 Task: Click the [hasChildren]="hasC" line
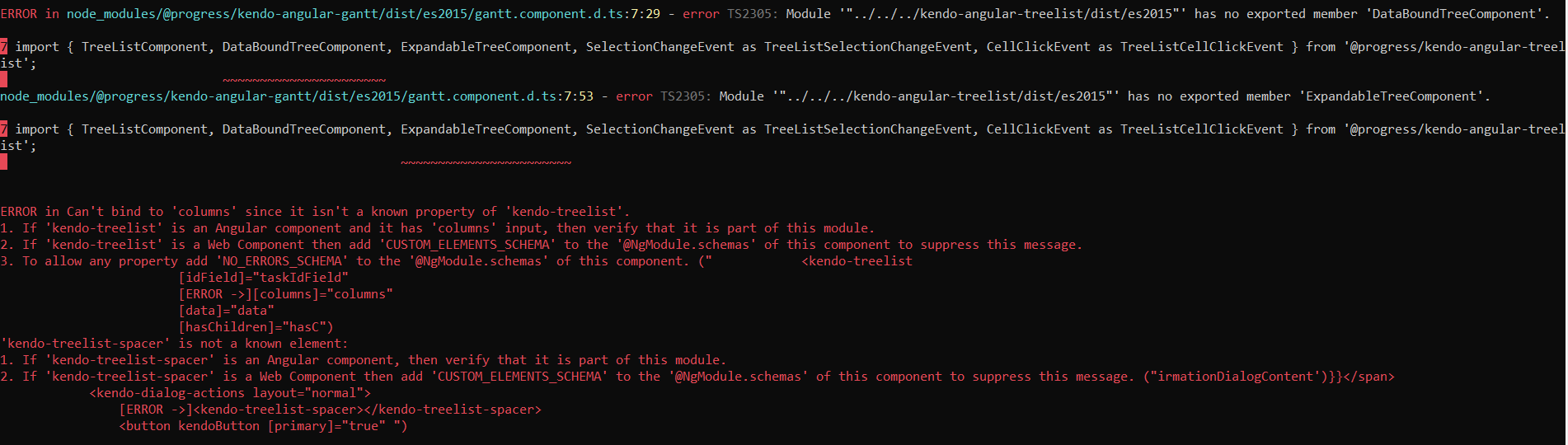click(256, 327)
